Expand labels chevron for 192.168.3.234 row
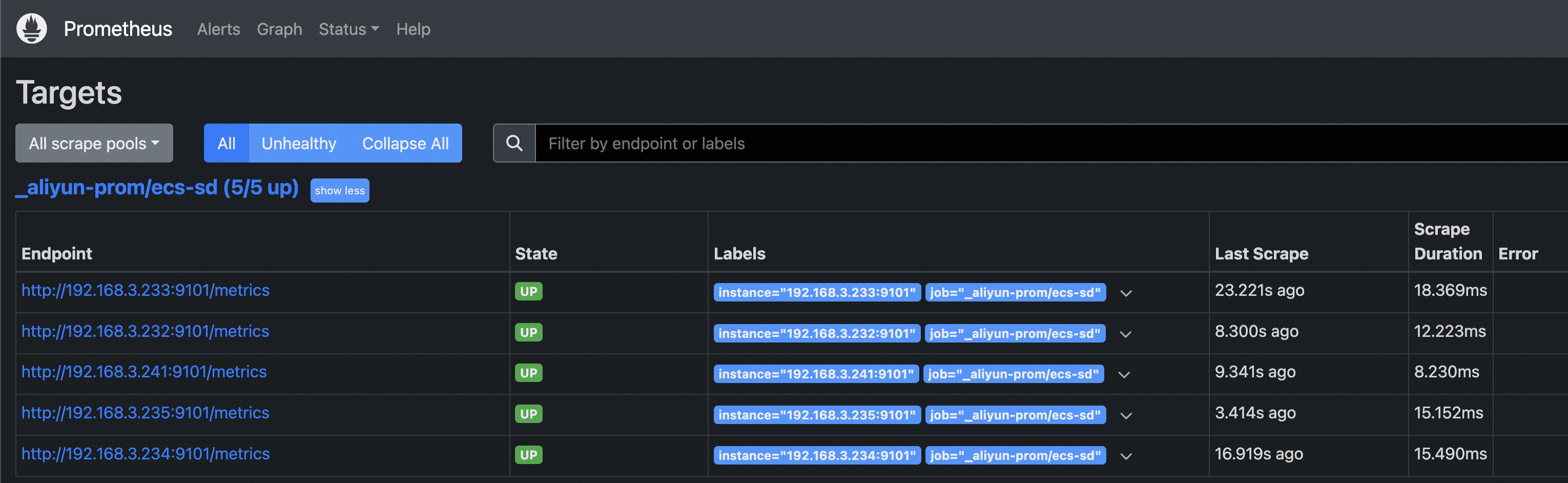The height and width of the screenshot is (483, 1568). coord(1126,456)
